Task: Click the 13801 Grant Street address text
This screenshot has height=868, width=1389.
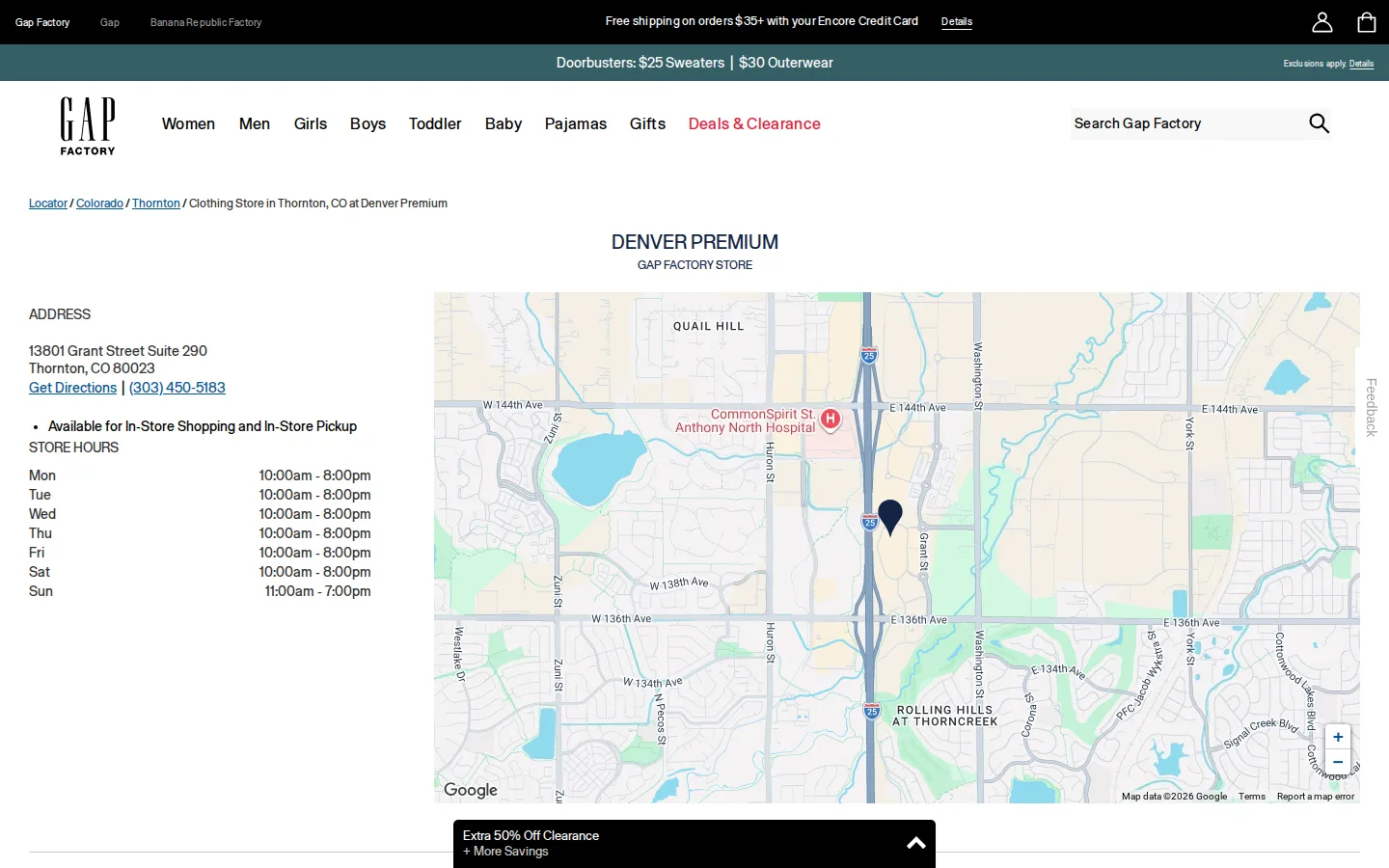Action: tap(118, 351)
